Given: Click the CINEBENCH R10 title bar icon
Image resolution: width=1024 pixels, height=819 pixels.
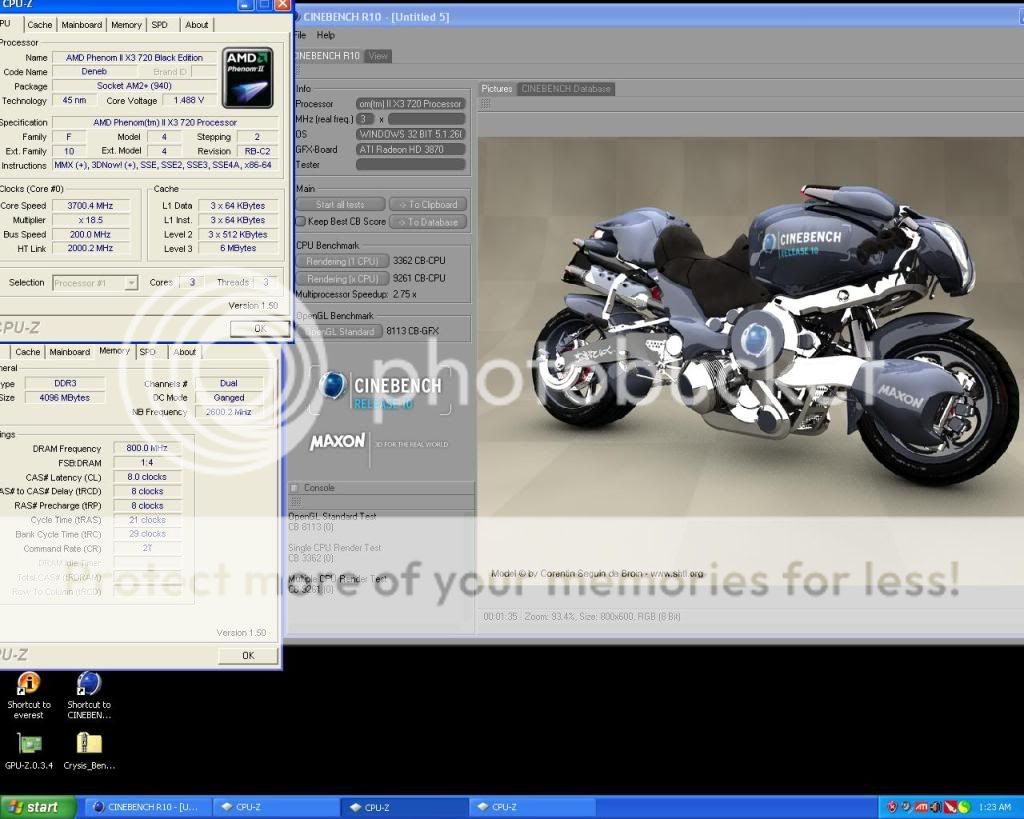Looking at the screenshot, I should click(x=296, y=17).
